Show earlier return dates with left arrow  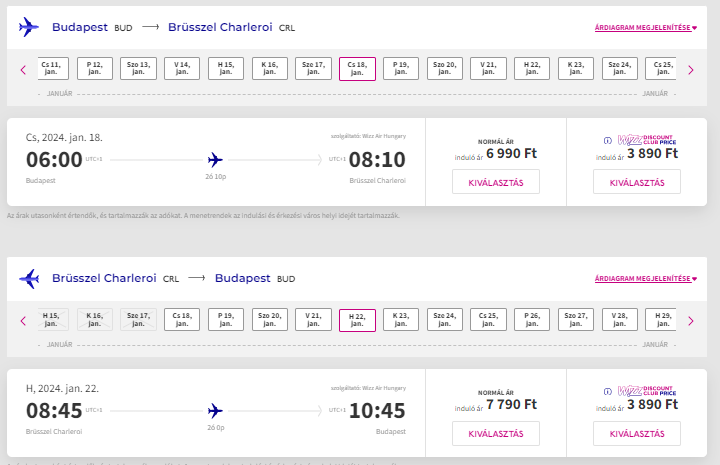(23, 321)
